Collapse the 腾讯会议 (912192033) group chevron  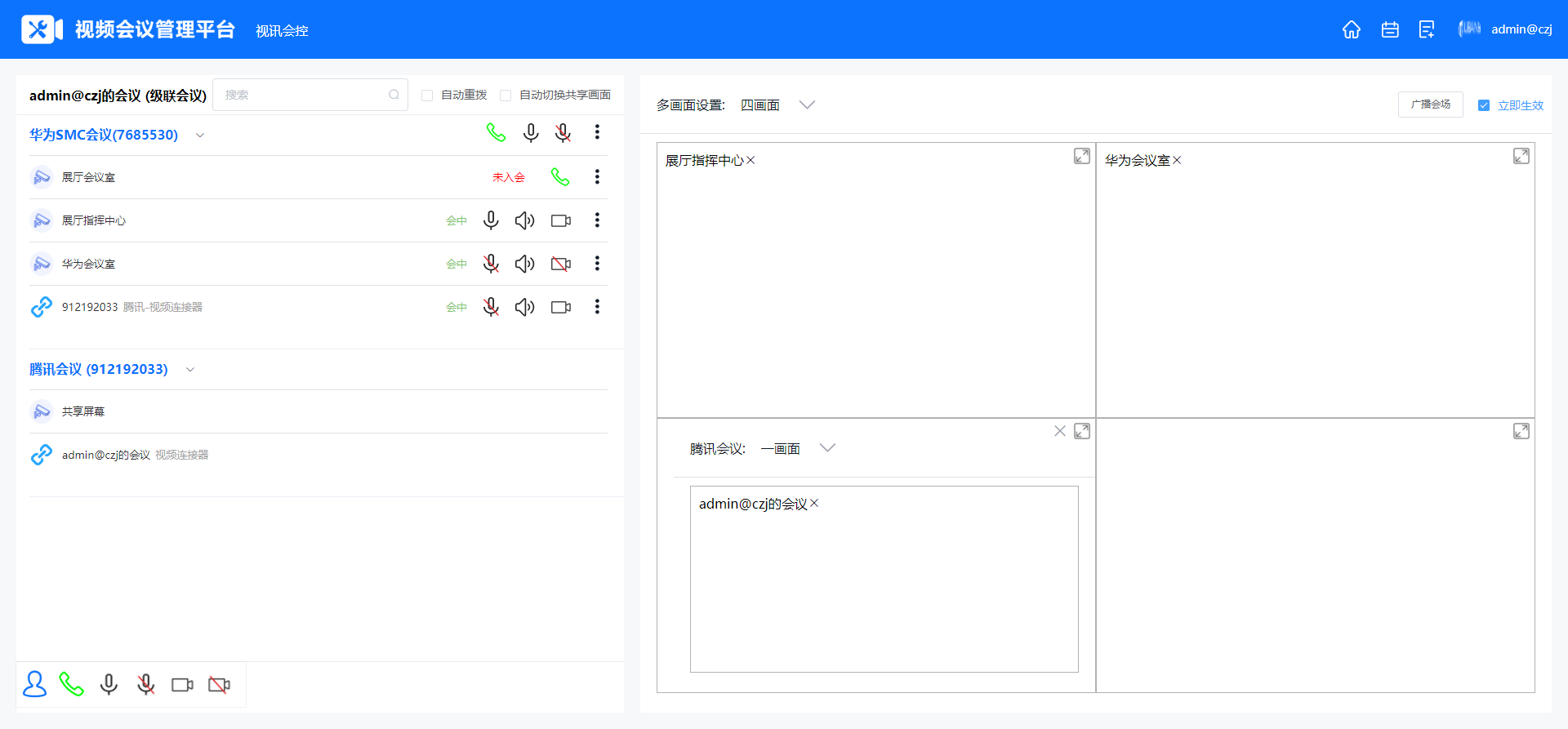190,370
